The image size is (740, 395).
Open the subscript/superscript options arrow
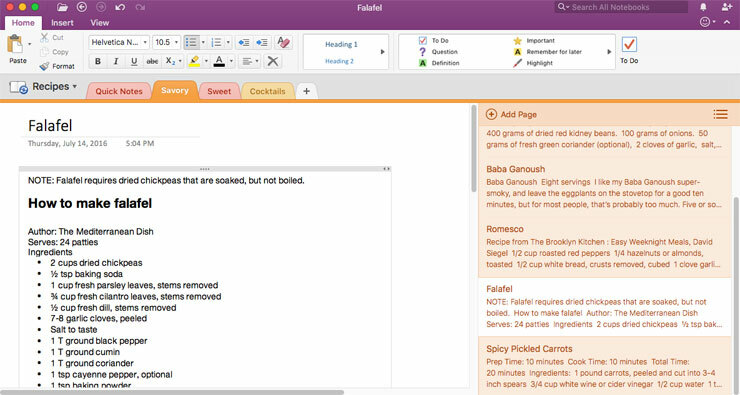click(x=180, y=61)
